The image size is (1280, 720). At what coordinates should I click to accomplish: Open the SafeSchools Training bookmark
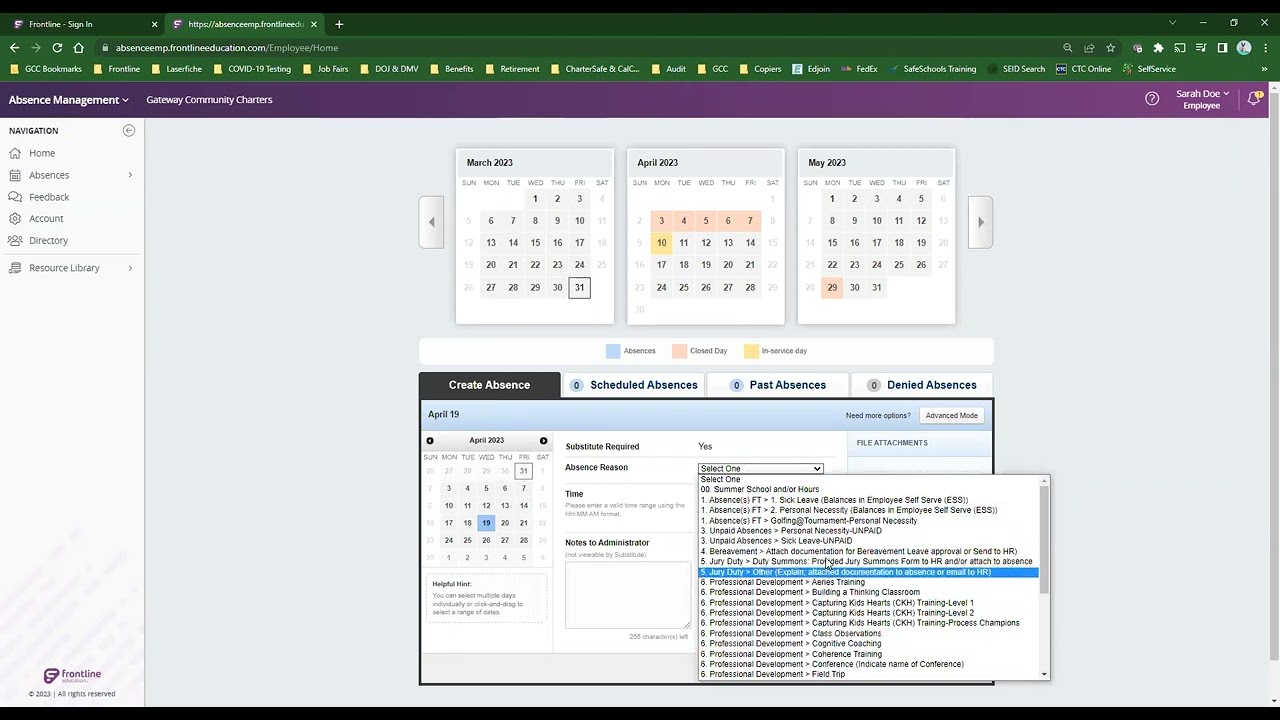coord(932,69)
